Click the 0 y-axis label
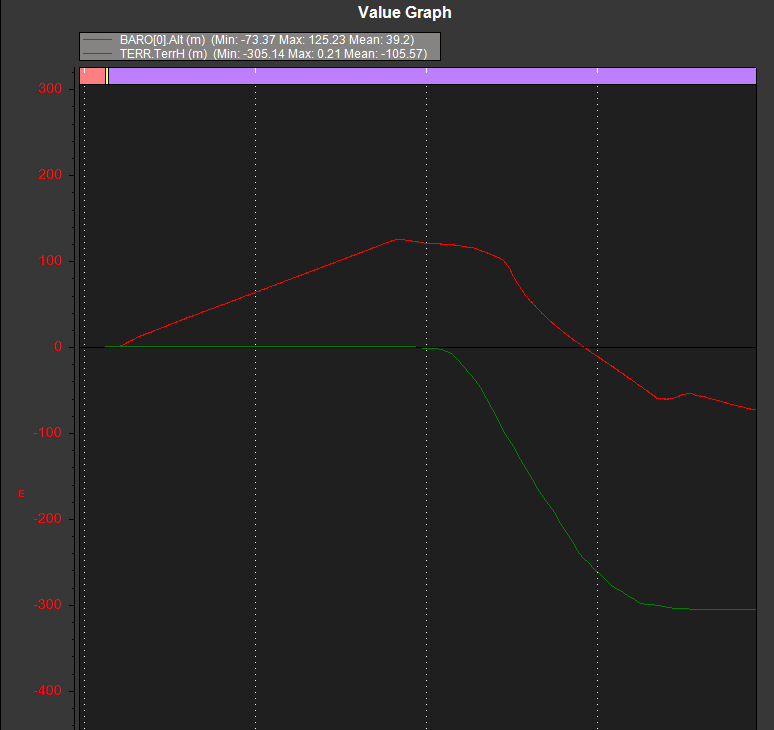Screen dimensions: 774x730 pyautogui.click(x=58, y=346)
